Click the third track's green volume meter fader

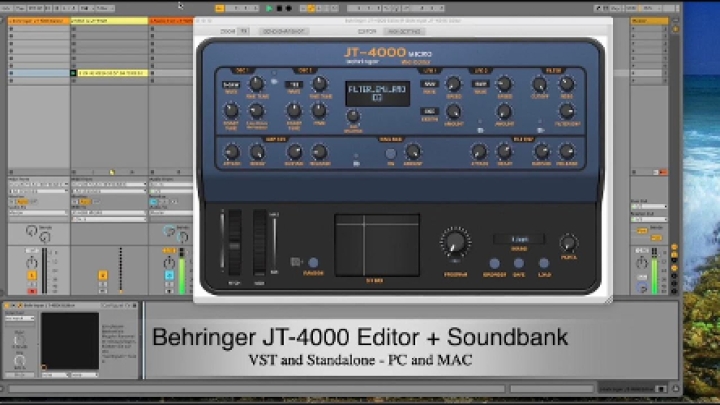coord(182,271)
